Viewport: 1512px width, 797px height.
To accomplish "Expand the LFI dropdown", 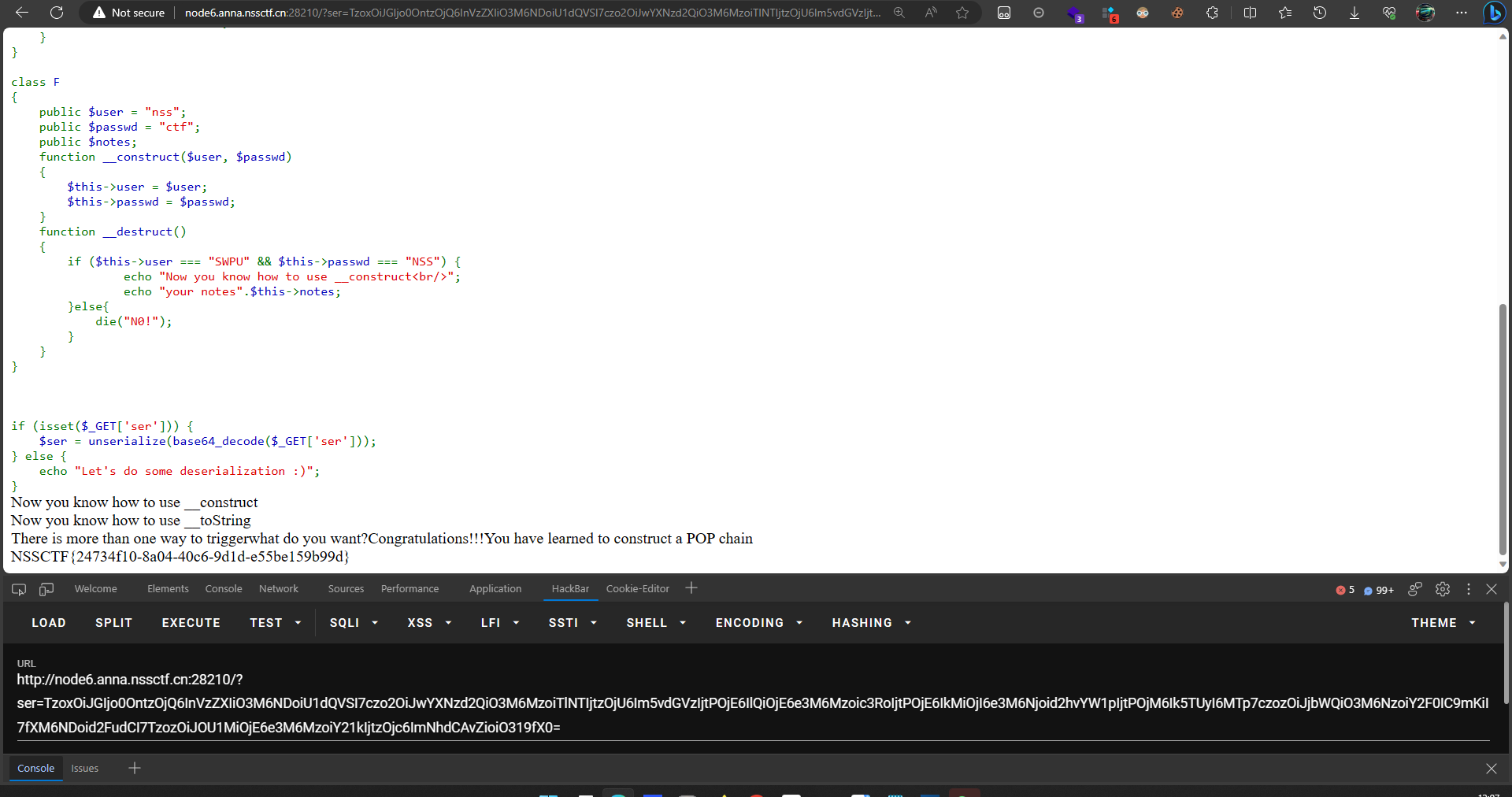I will pyautogui.click(x=500, y=623).
